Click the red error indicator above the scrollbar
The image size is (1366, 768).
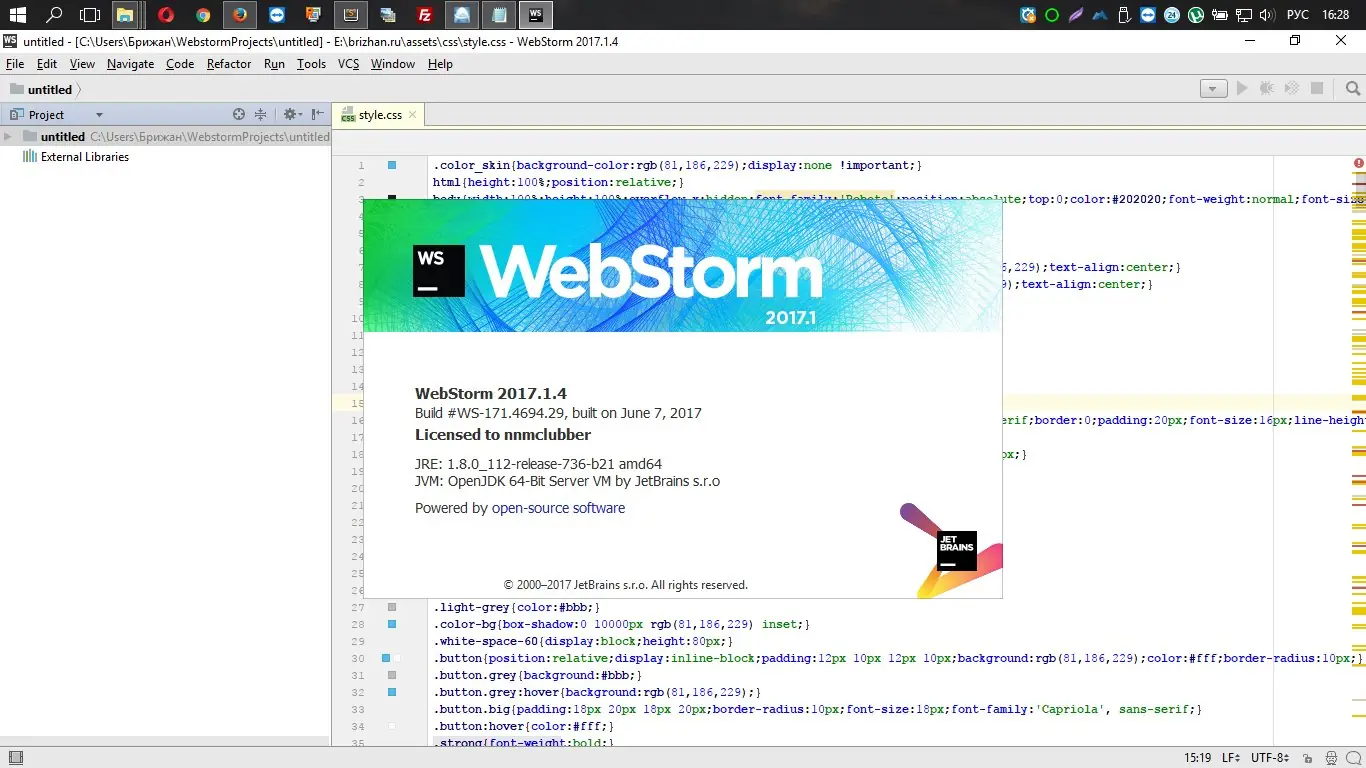pyautogui.click(x=1359, y=163)
